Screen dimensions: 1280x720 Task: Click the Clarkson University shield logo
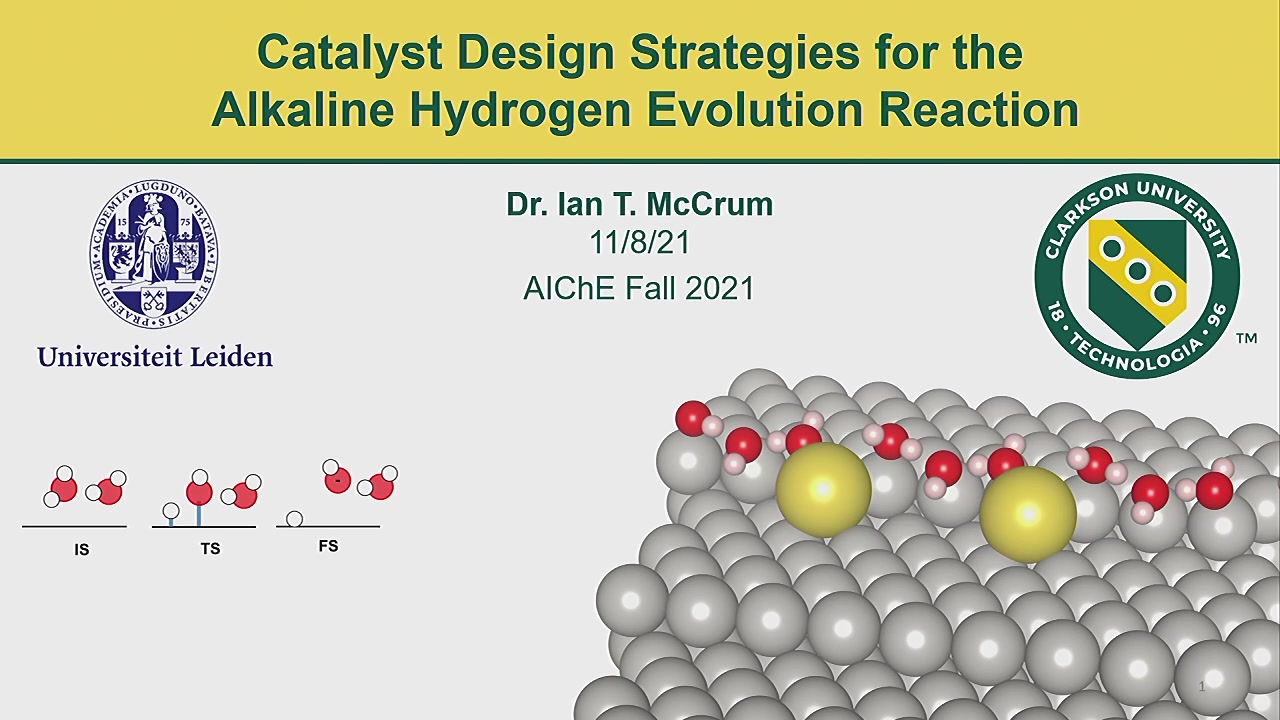tap(1137, 276)
